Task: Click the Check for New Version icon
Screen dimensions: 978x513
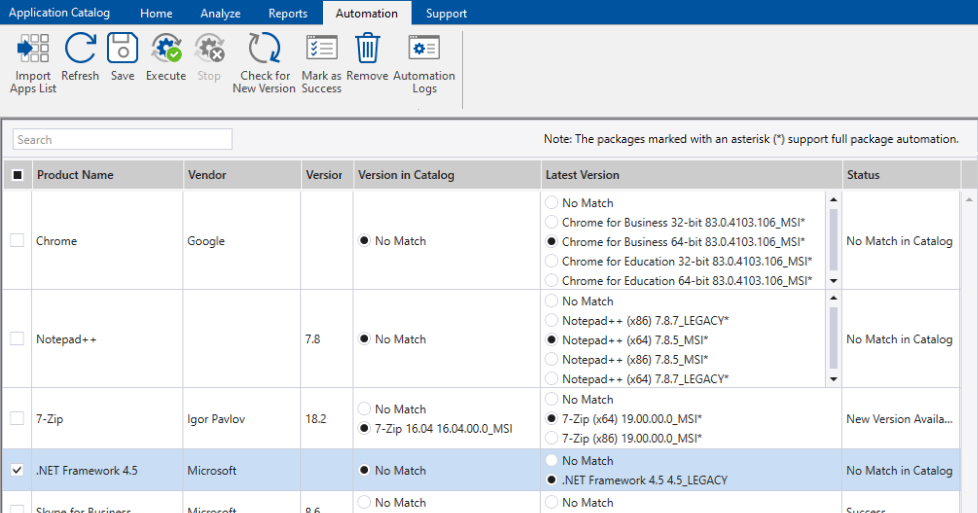Action: [264, 49]
